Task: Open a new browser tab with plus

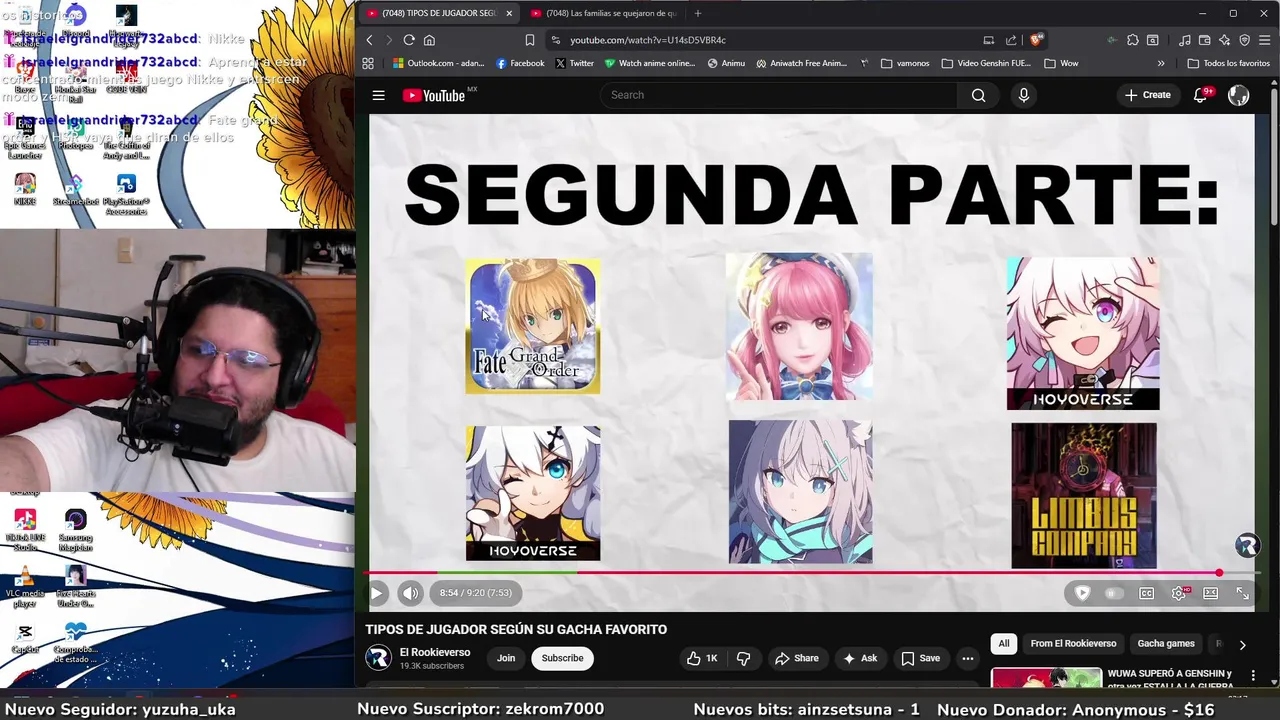Action: (698, 13)
